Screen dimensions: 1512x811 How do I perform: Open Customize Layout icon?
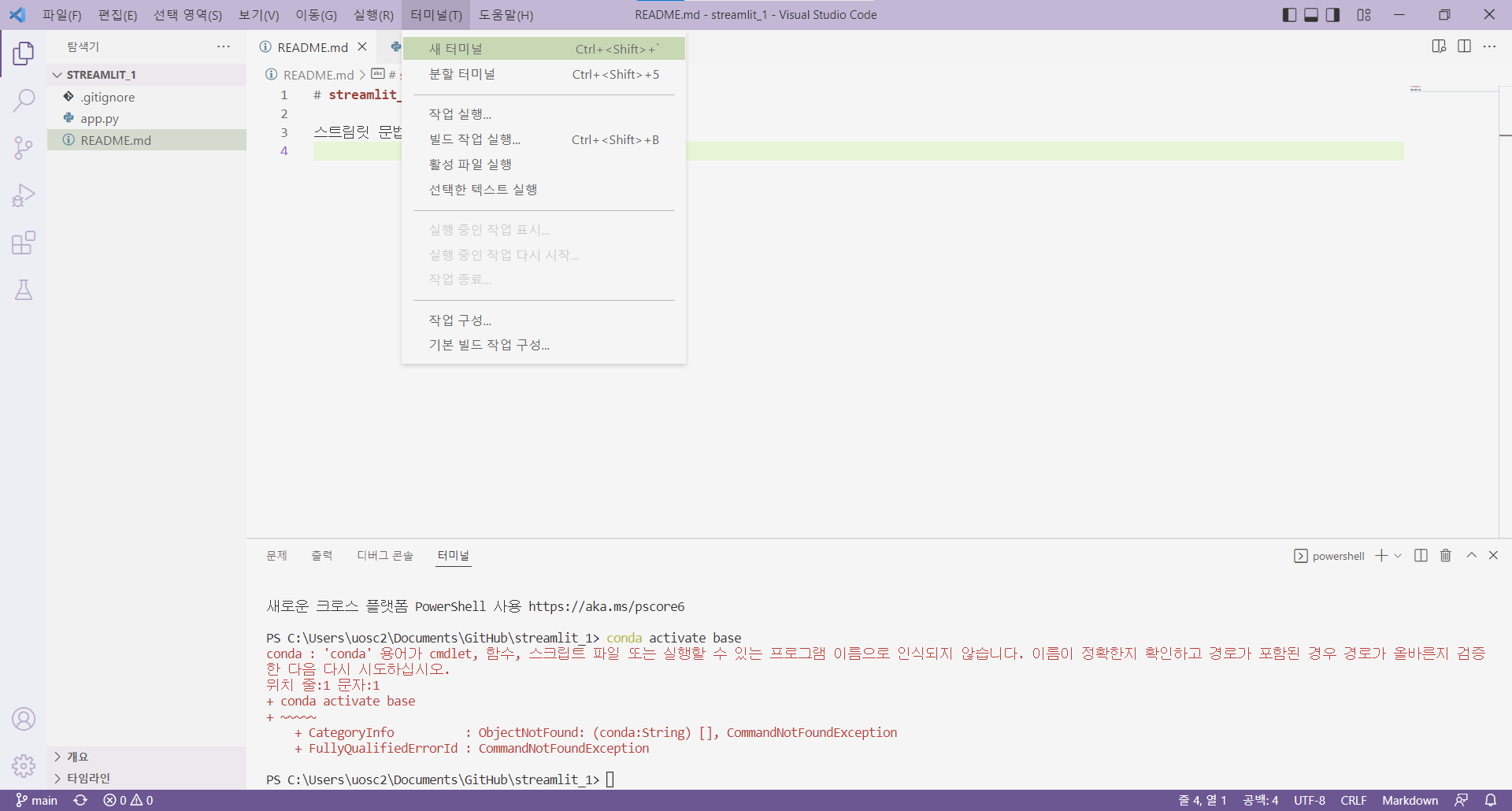1364,15
